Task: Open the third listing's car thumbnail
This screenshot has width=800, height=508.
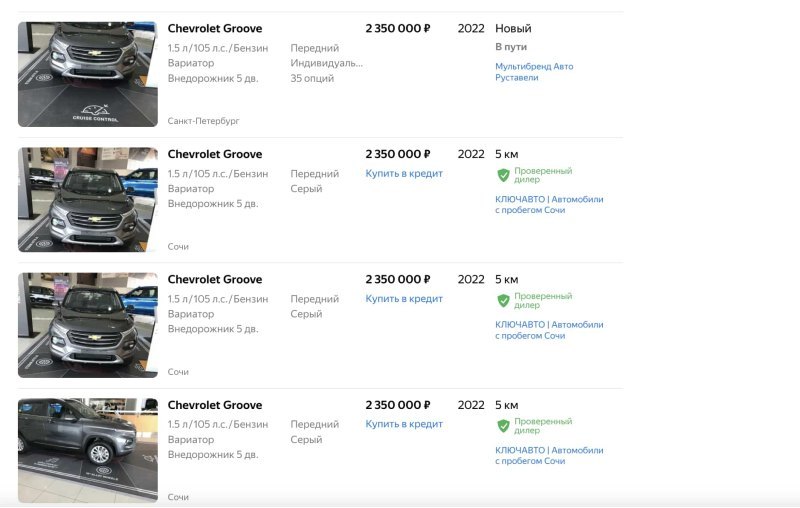Action: tap(88, 325)
